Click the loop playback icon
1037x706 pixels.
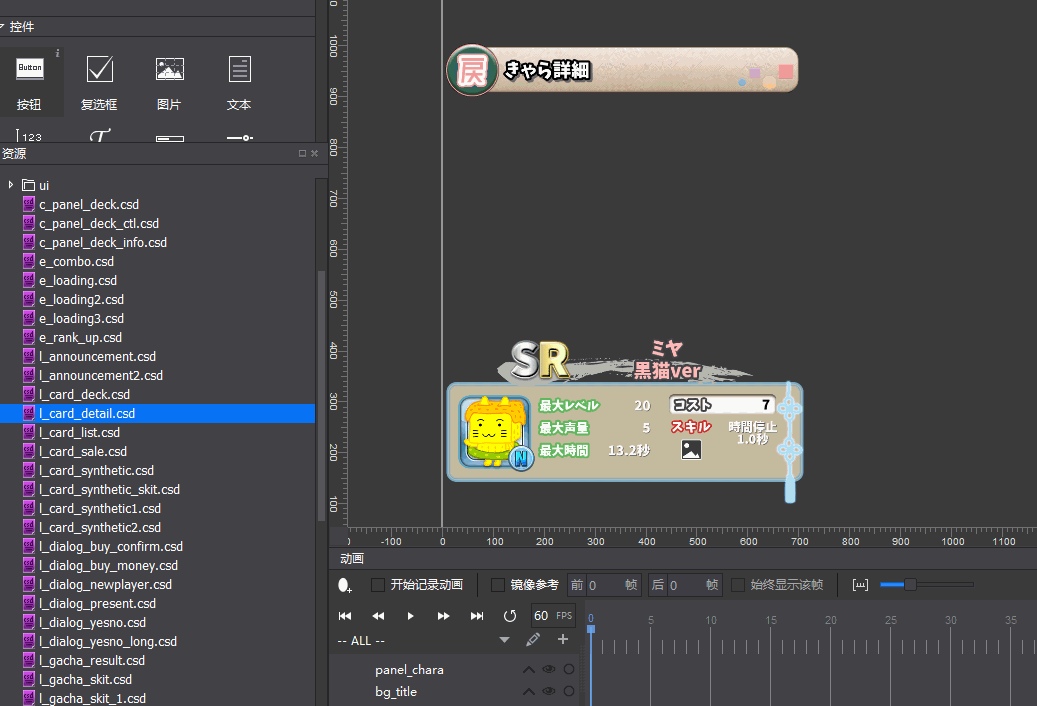pos(510,616)
